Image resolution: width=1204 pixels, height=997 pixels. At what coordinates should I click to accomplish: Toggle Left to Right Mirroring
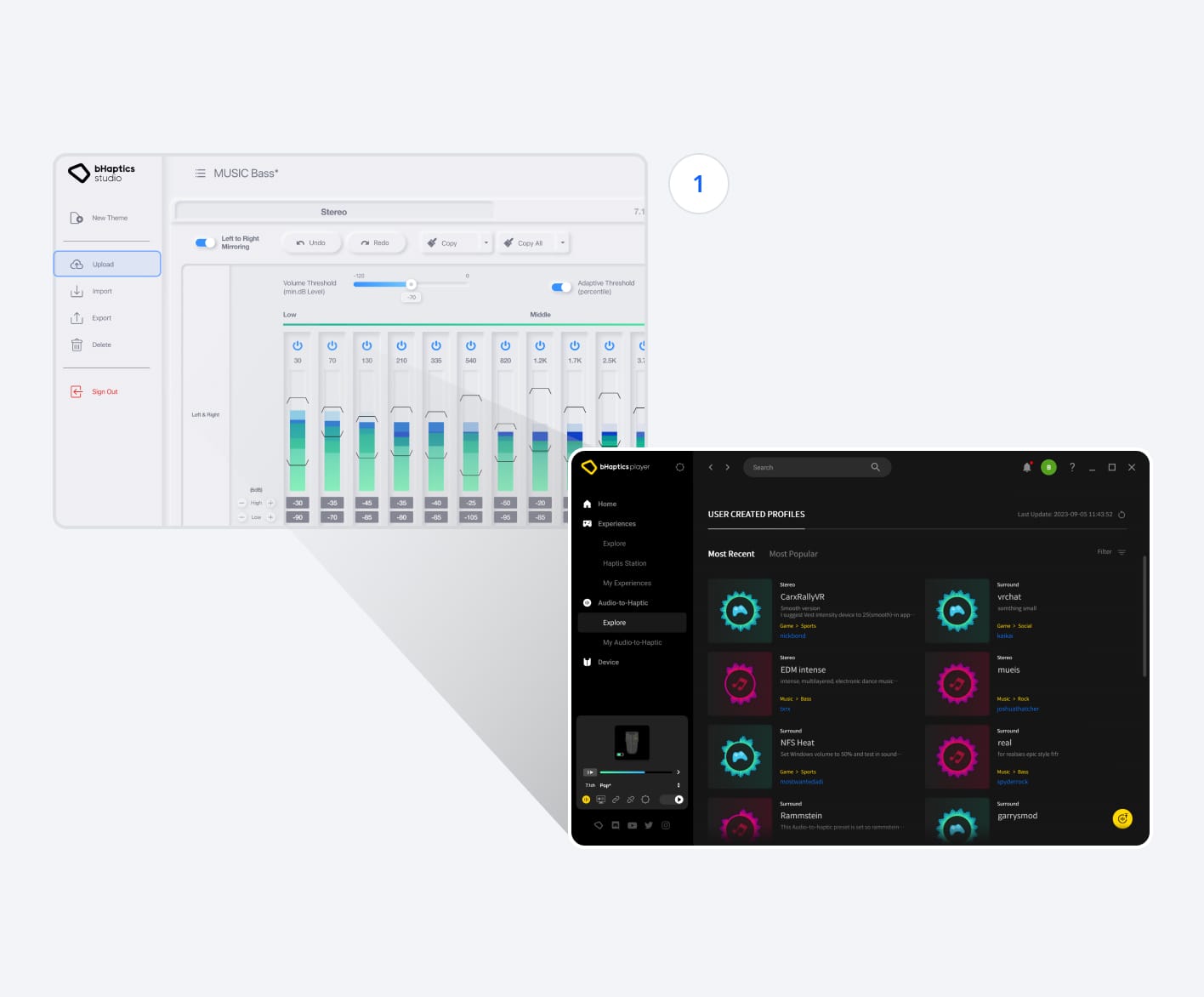(205, 242)
